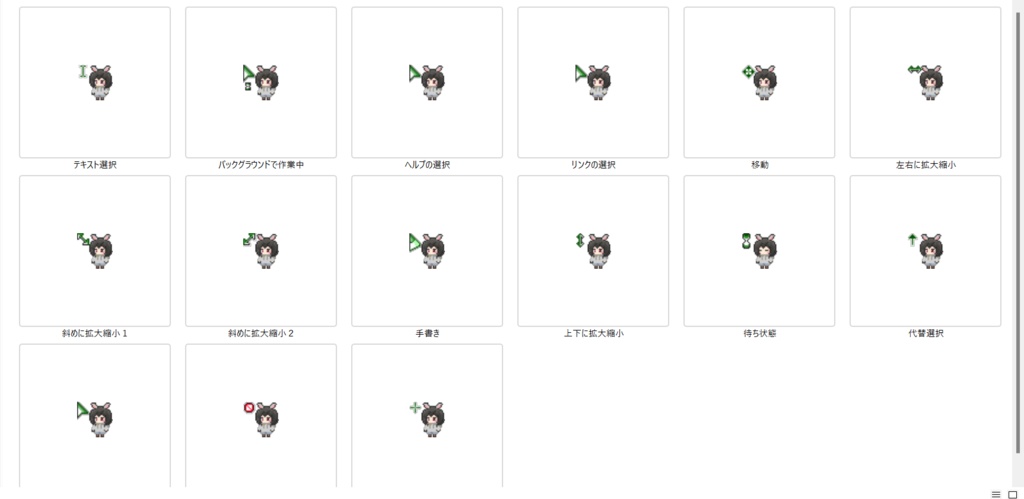The height and width of the screenshot is (499, 1024).
Task: Click the テキスト選択 file name label
Action: click(x=95, y=165)
